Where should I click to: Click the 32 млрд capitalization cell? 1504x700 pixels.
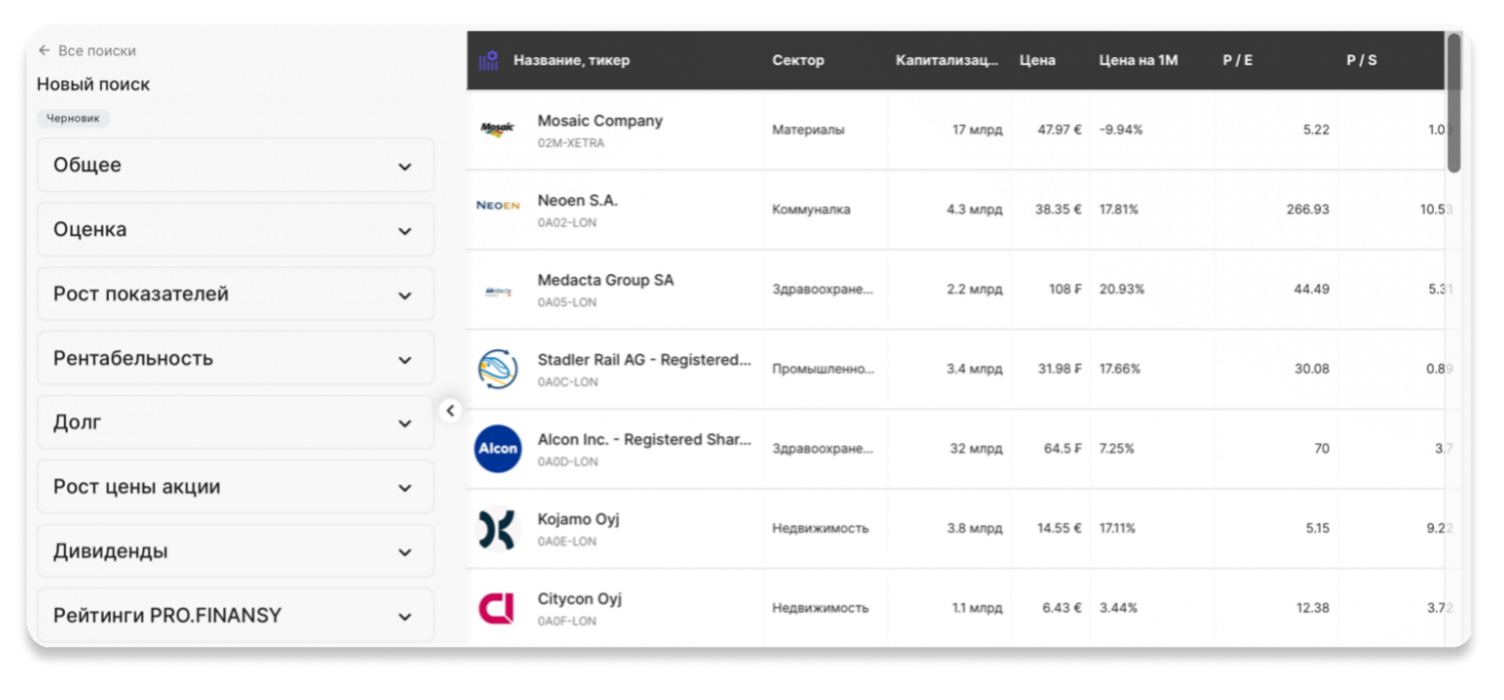pyautogui.click(x=976, y=449)
